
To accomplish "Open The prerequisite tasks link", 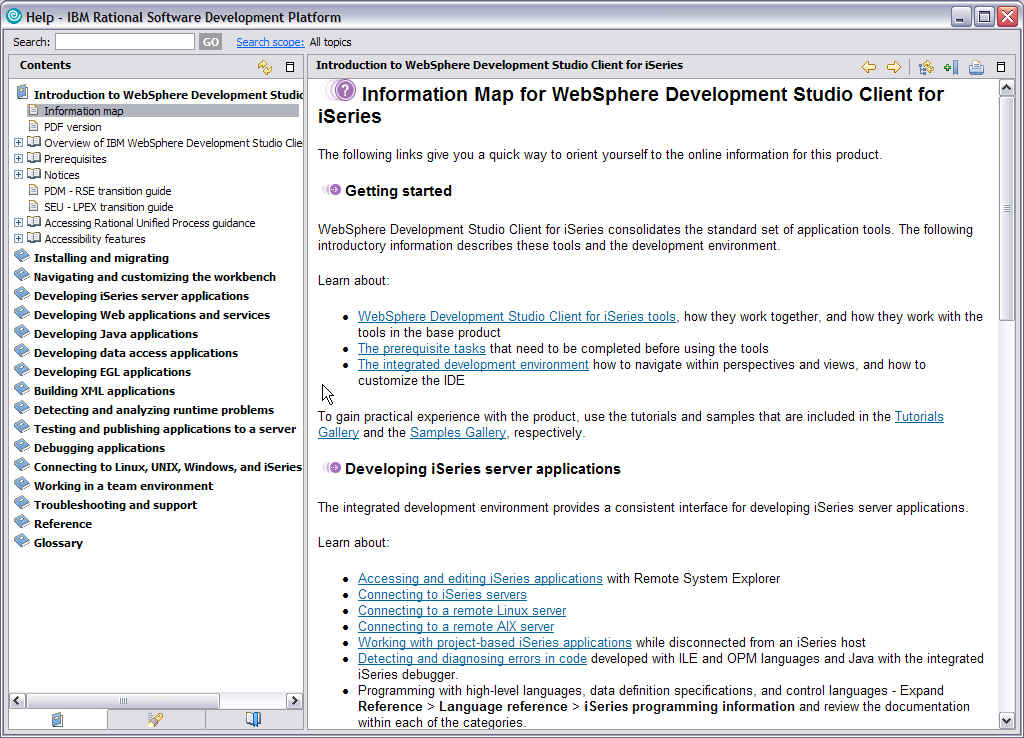I will coord(422,348).
